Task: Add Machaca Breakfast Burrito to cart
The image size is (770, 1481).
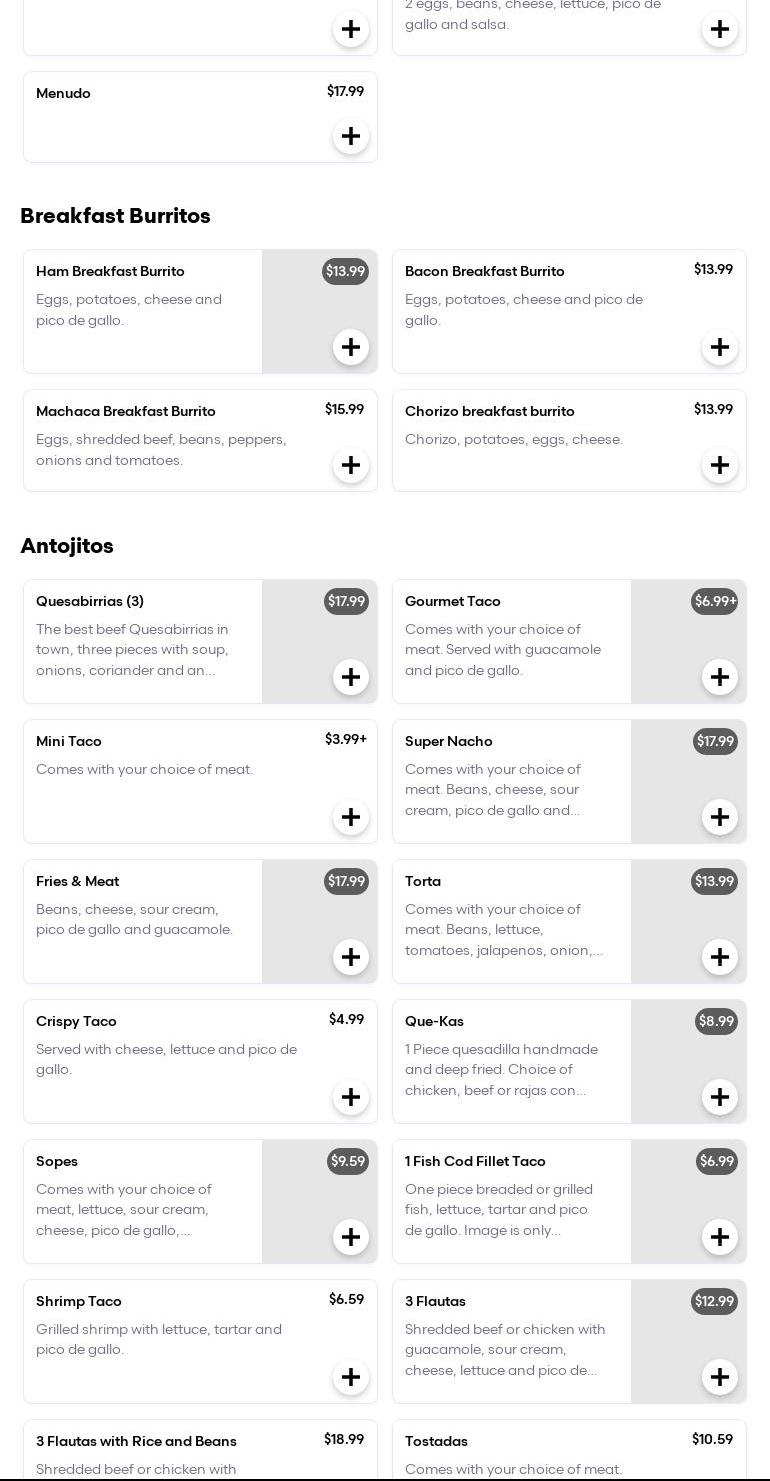Action: click(x=351, y=465)
